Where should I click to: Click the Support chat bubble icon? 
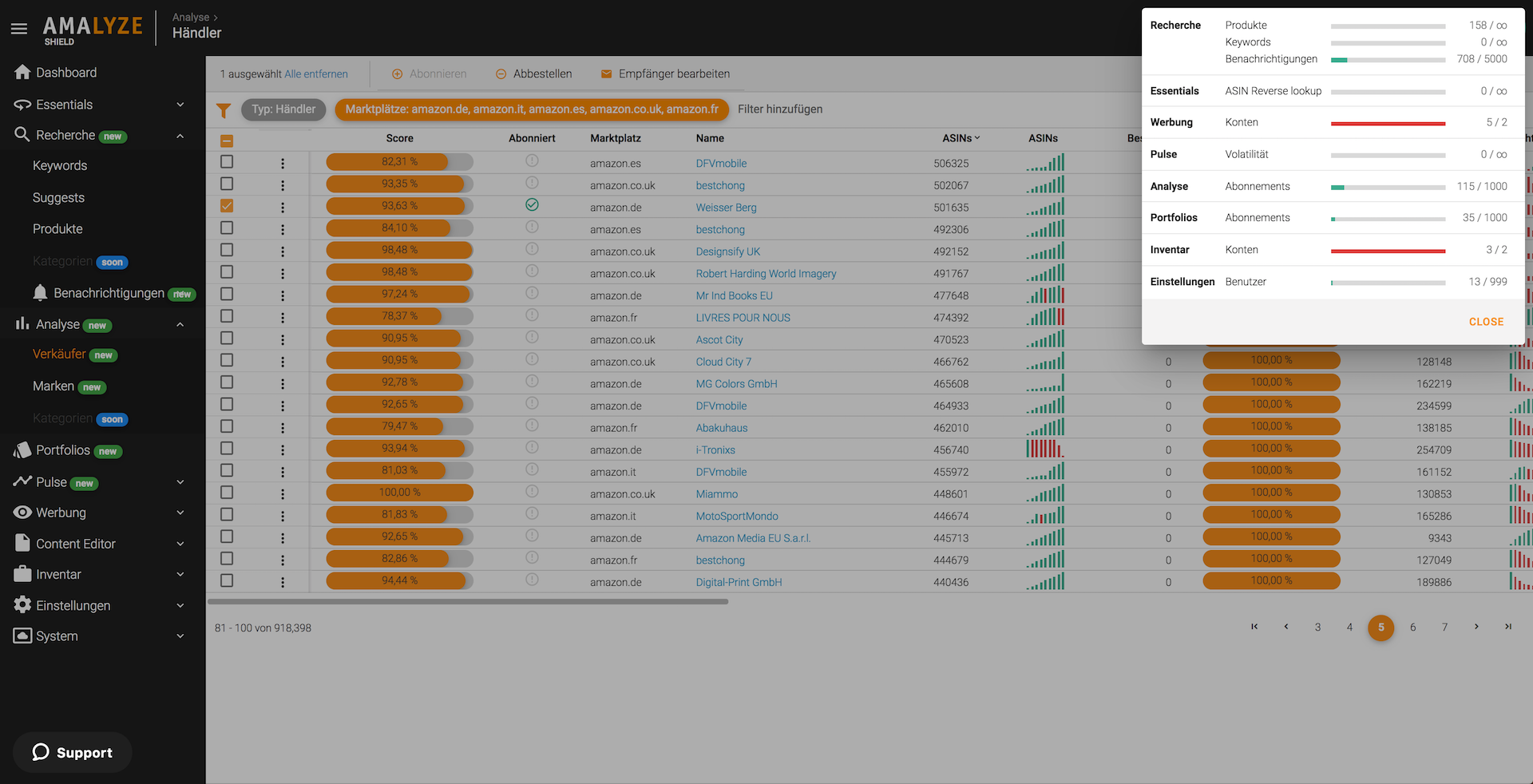click(41, 752)
